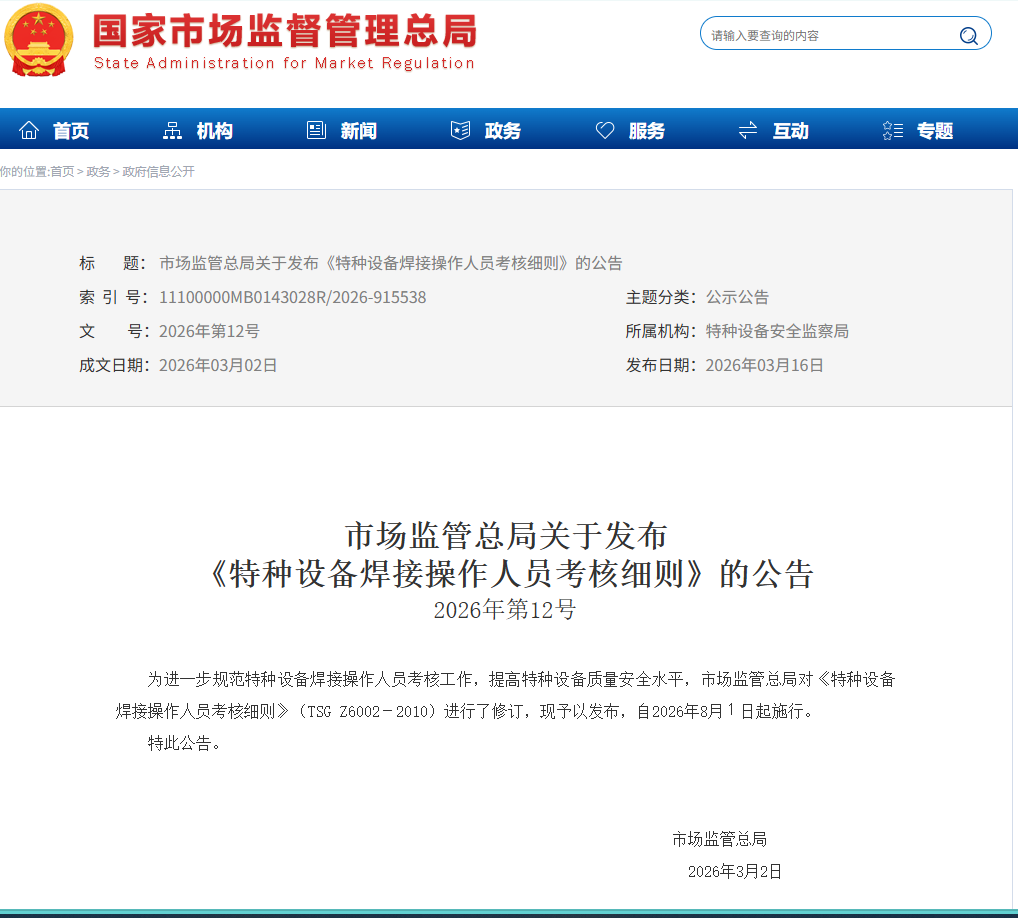Click the exchange-arrows icon next to 互动
This screenshot has width=1018, height=918.
pos(747,129)
